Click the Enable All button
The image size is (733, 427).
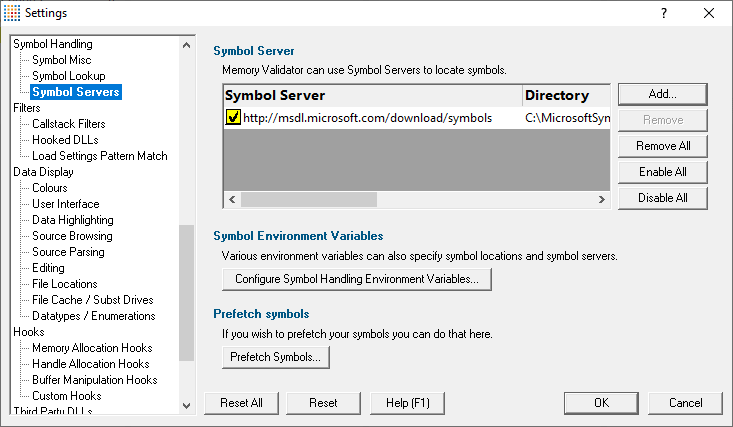coord(662,172)
